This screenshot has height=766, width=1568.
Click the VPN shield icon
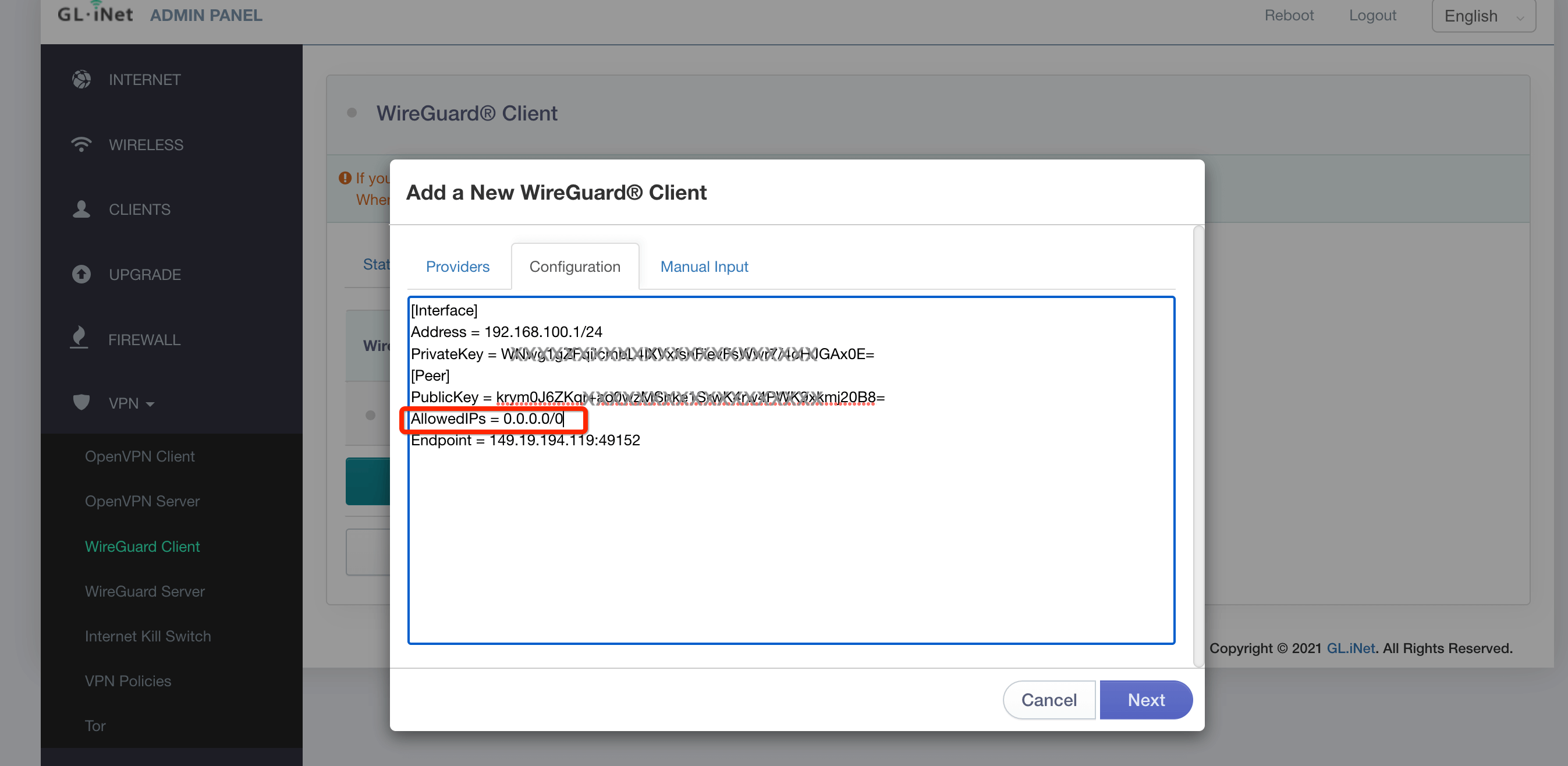tap(81, 402)
